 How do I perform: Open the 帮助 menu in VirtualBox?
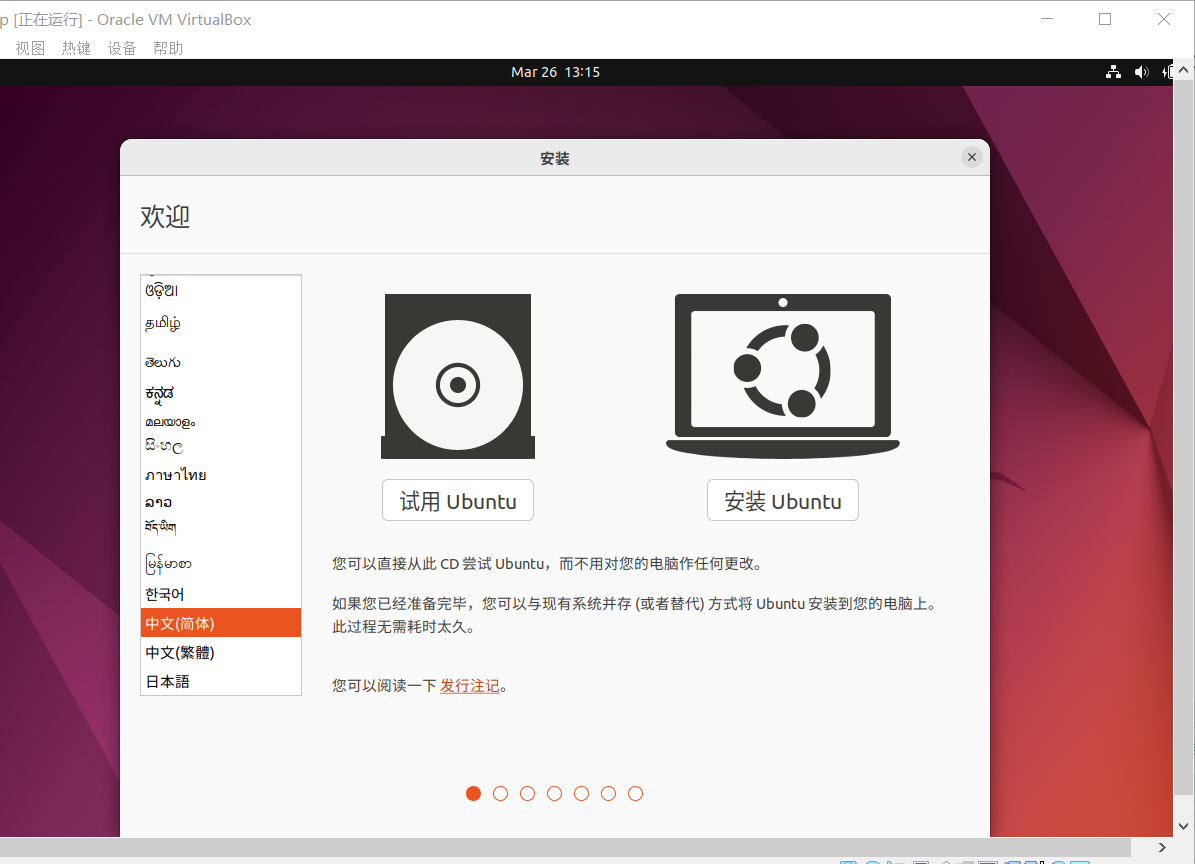[x=168, y=48]
